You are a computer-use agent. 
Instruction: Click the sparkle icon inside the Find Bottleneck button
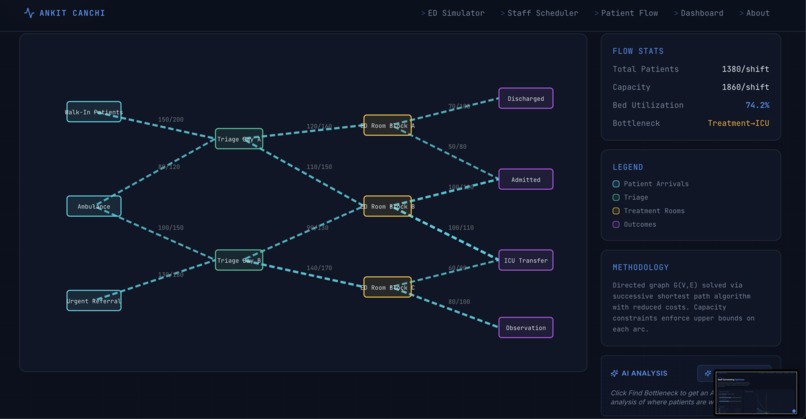(x=708, y=373)
